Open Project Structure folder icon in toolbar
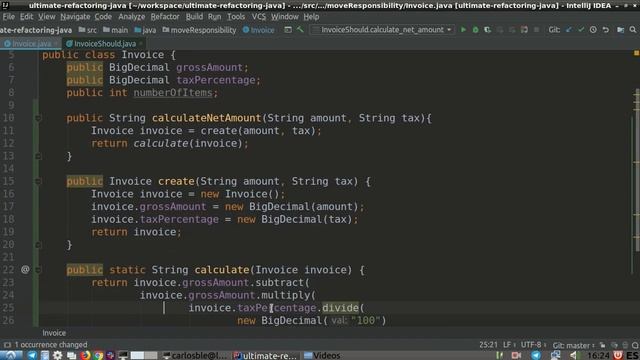The width and height of the screenshot is (640, 360). coord(620,30)
